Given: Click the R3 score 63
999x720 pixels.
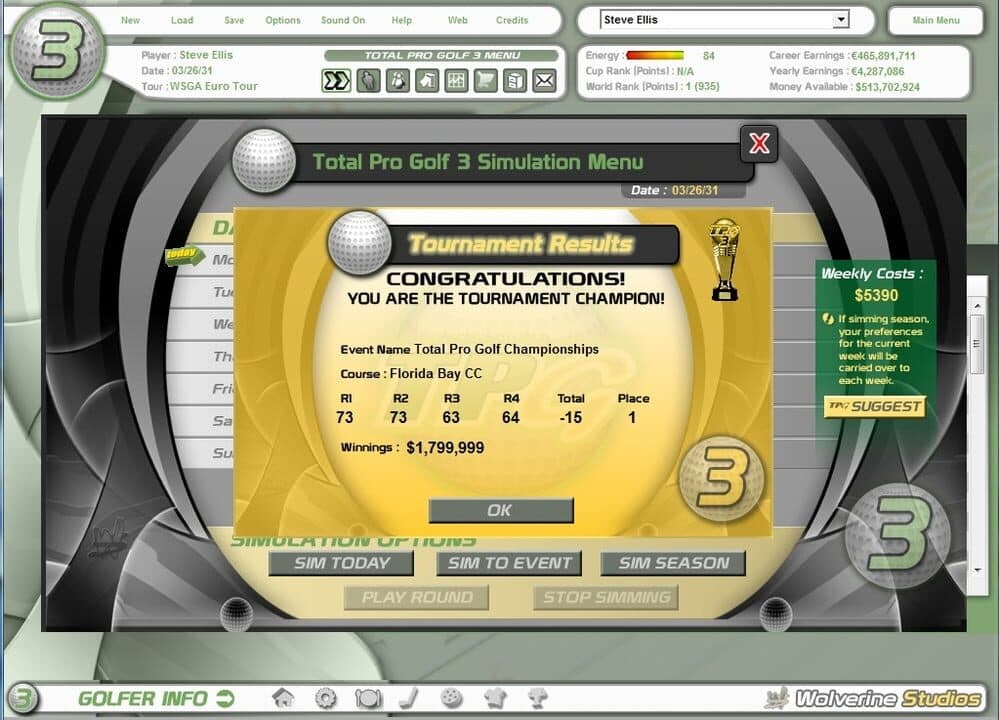Looking at the screenshot, I should coord(450,417).
